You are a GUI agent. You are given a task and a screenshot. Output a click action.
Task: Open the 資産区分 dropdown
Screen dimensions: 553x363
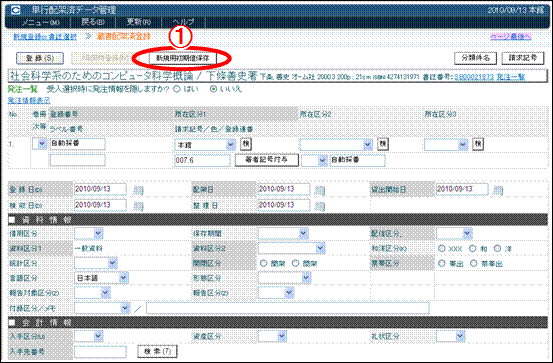click(272, 336)
